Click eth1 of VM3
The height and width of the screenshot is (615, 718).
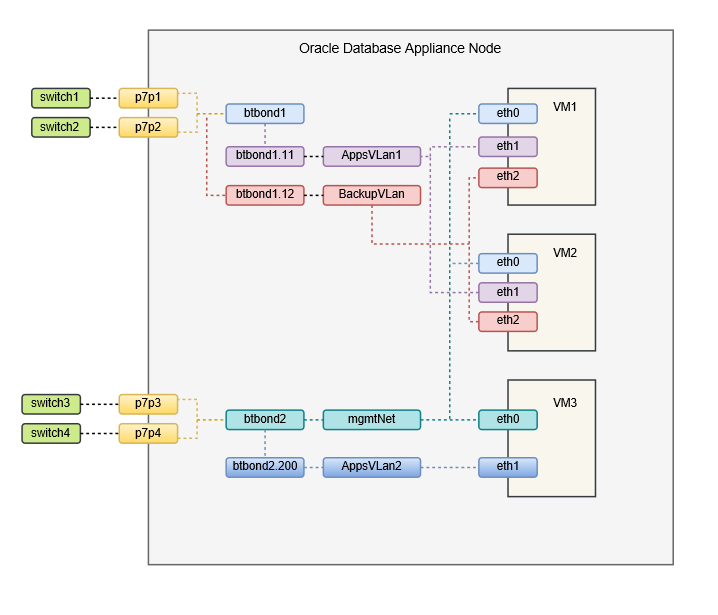coord(508,467)
